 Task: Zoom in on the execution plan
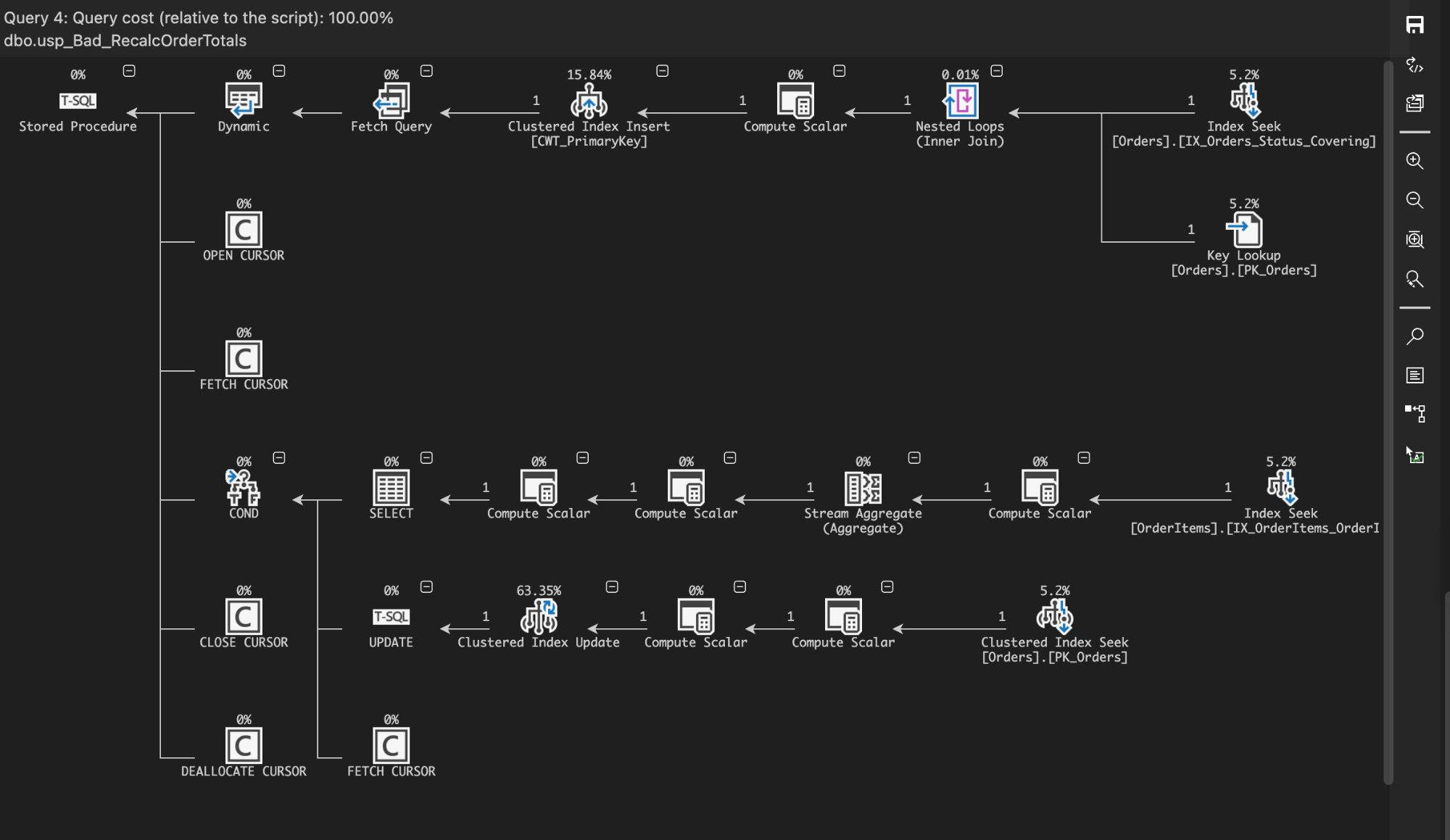tap(1415, 161)
